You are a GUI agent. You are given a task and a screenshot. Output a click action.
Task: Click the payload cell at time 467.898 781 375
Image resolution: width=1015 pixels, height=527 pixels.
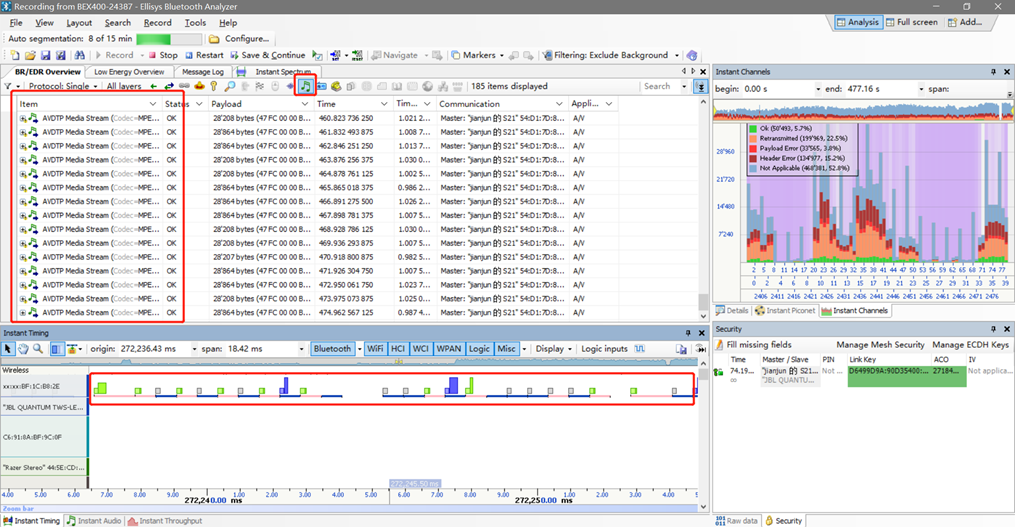(x=262, y=216)
